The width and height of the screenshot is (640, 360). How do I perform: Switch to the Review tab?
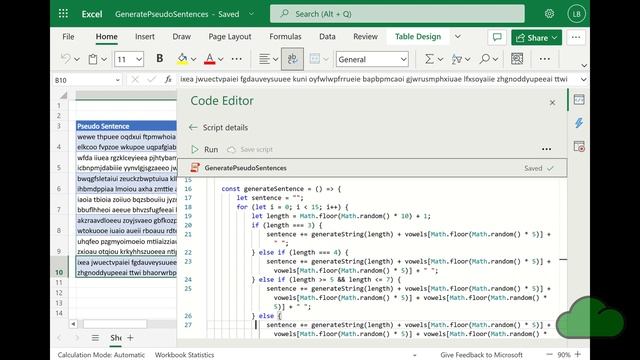coord(365,37)
